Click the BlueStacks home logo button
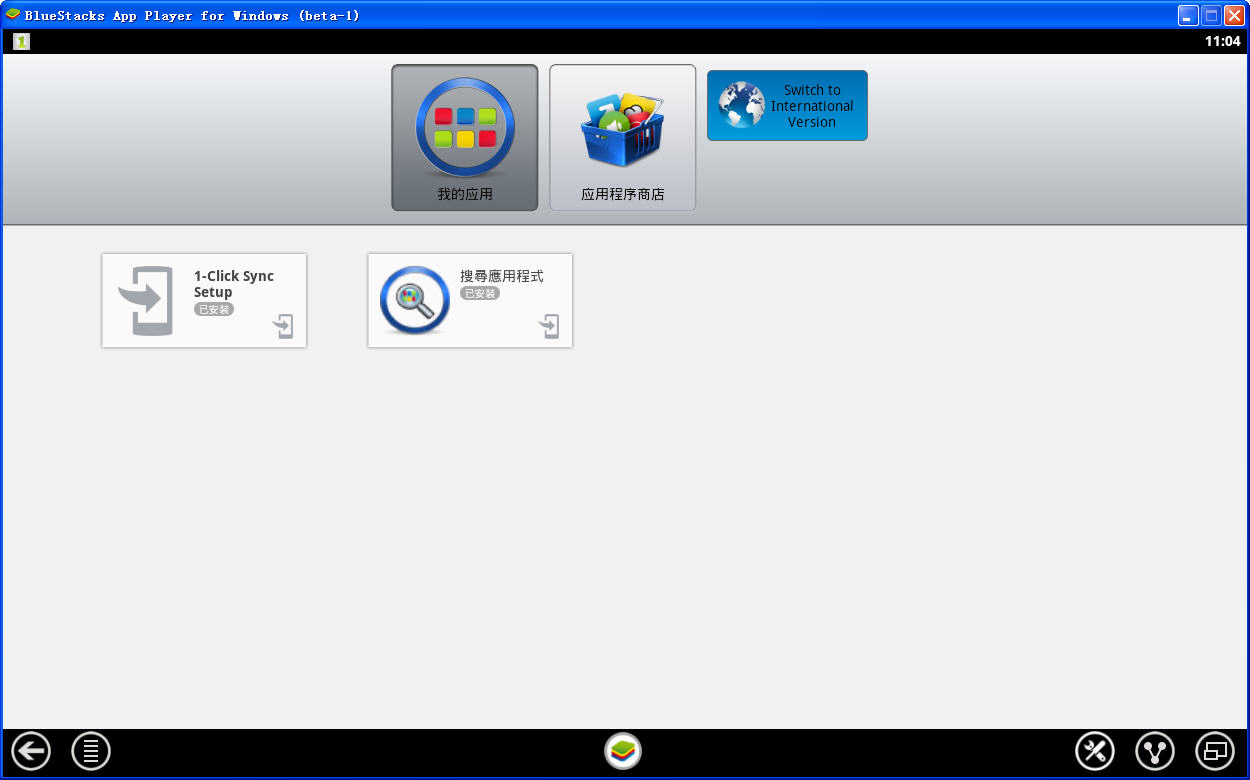 coord(623,751)
